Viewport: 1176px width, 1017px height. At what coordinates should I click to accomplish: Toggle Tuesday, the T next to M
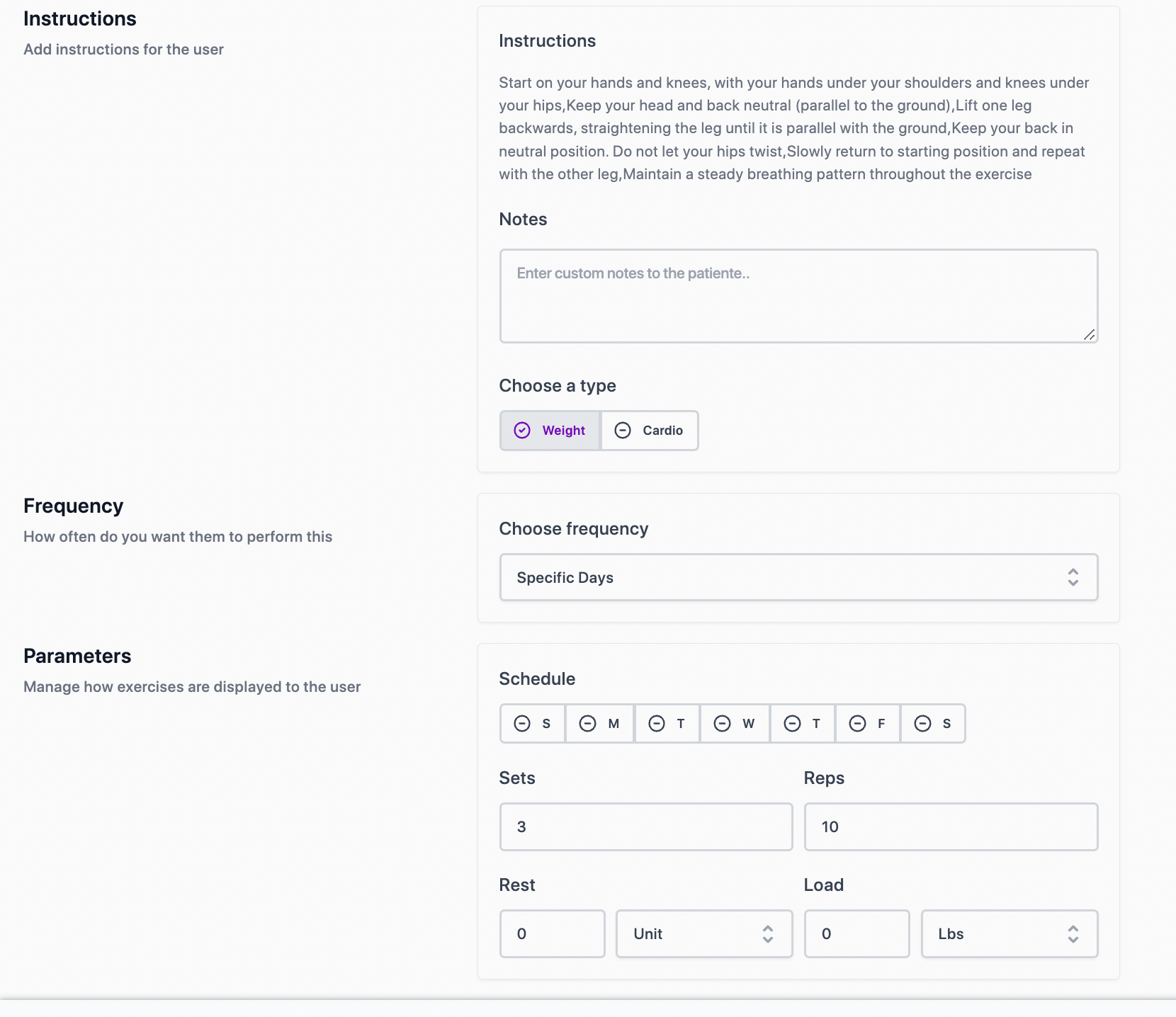667,723
